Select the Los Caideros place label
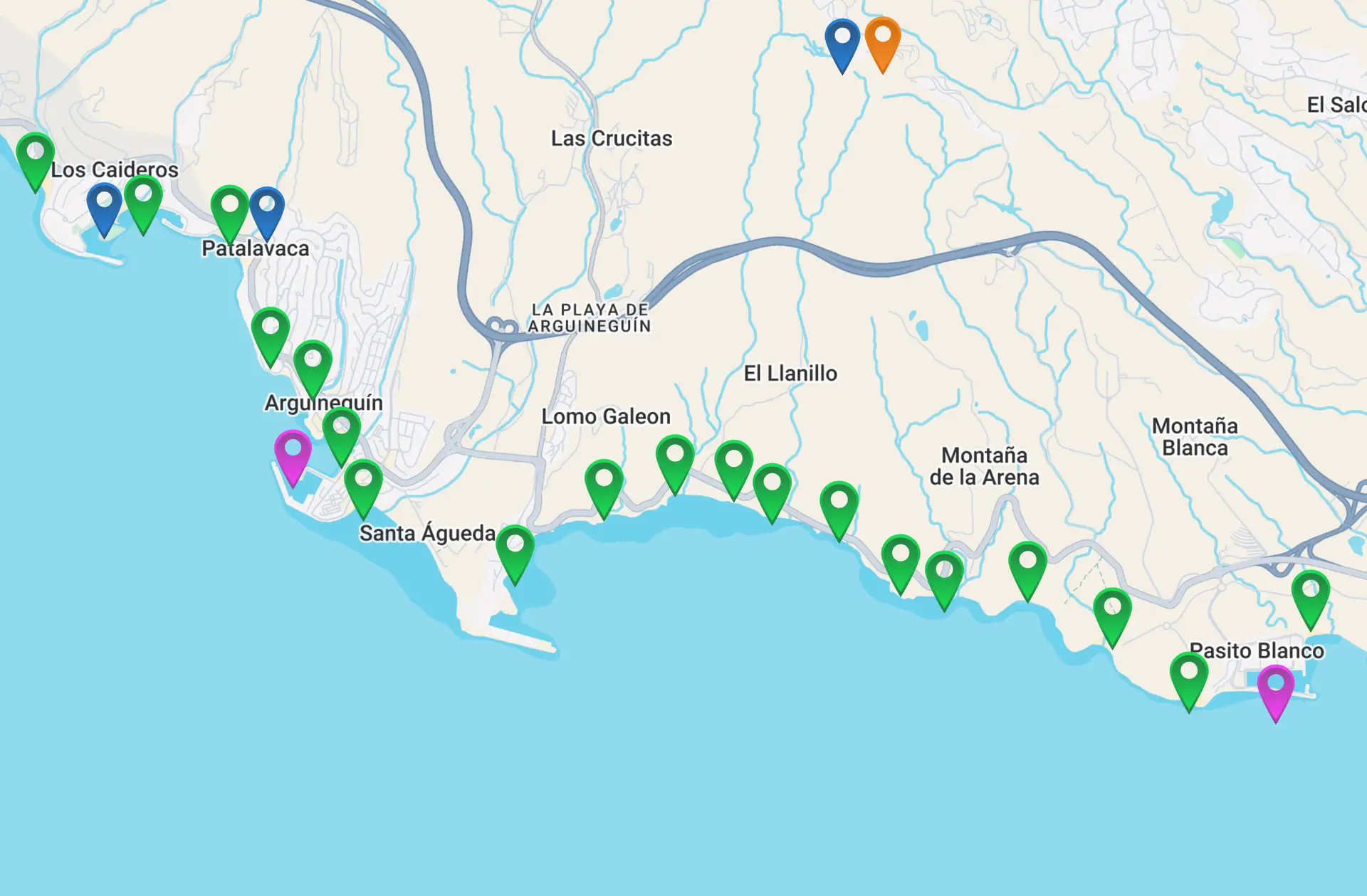This screenshot has width=1367, height=896. pos(116,169)
